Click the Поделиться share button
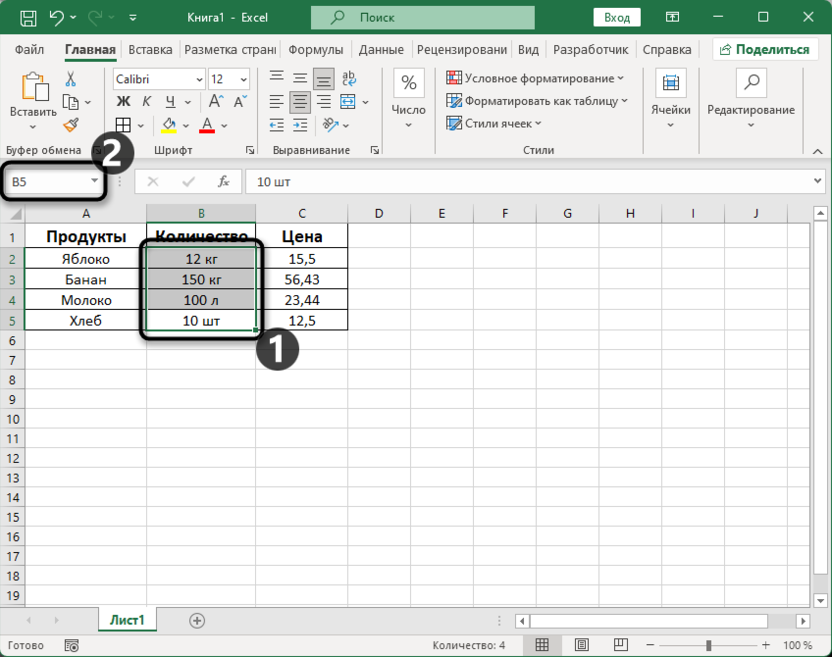 [x=765, y=50]
